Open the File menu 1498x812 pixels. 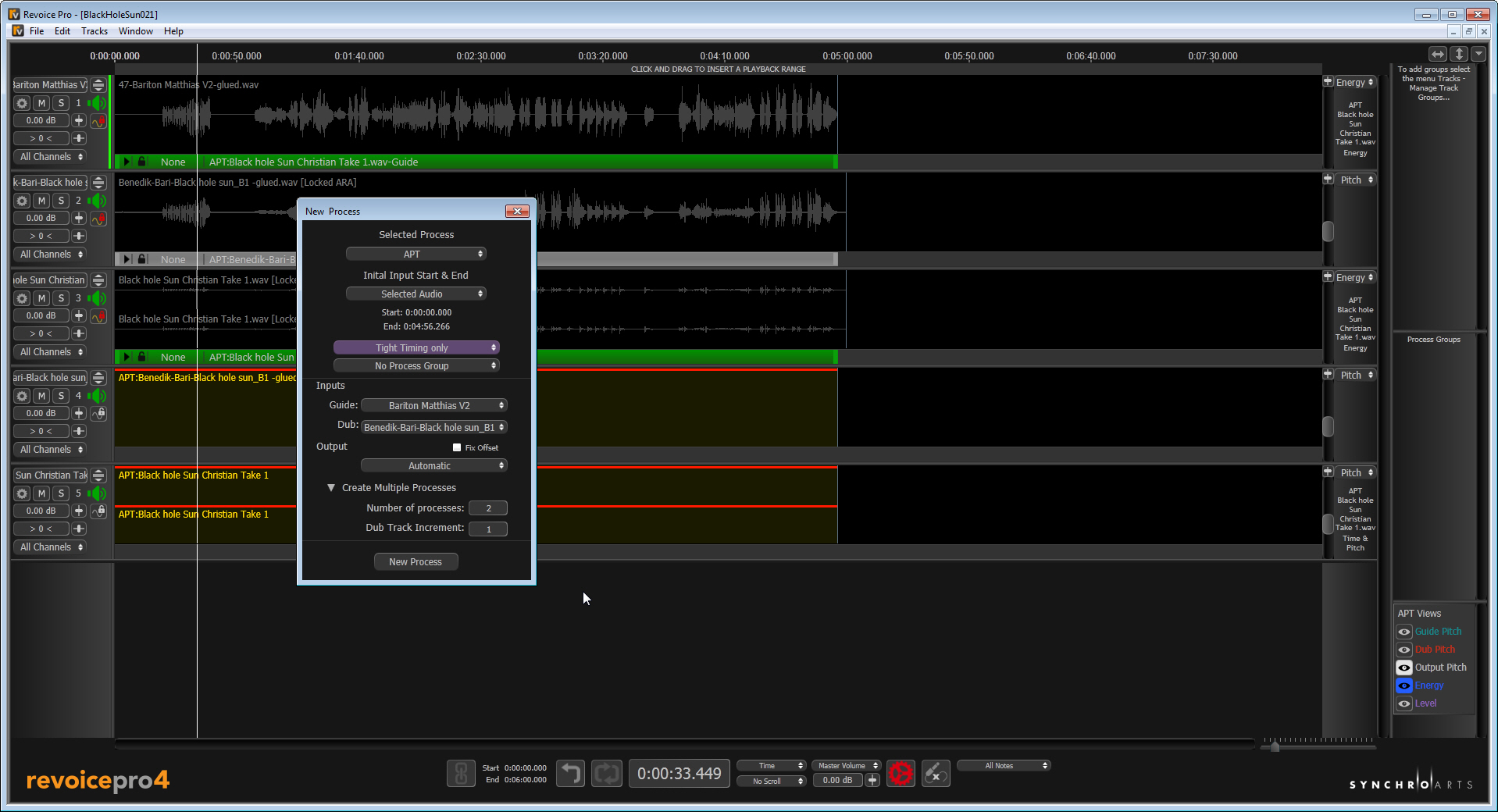click(37, 31)
